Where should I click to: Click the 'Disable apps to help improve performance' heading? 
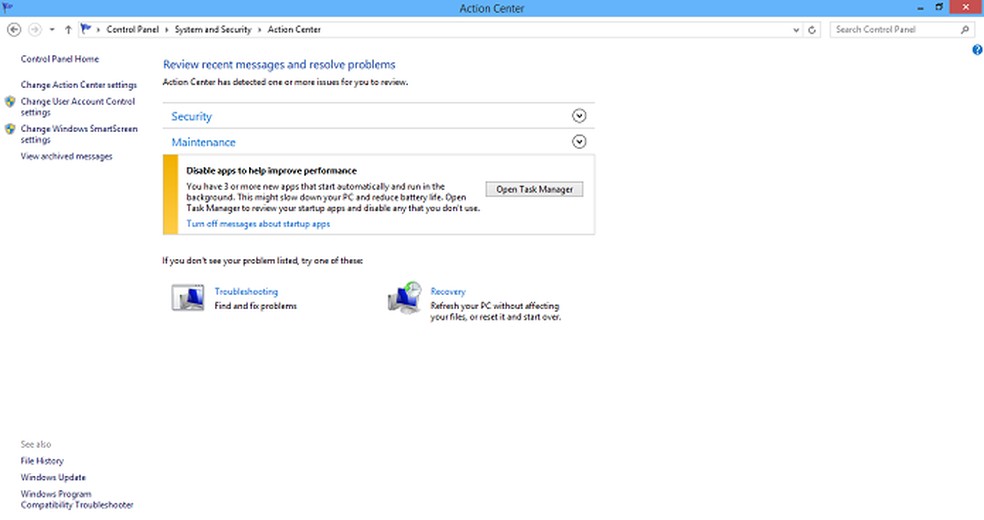[271, 171]
